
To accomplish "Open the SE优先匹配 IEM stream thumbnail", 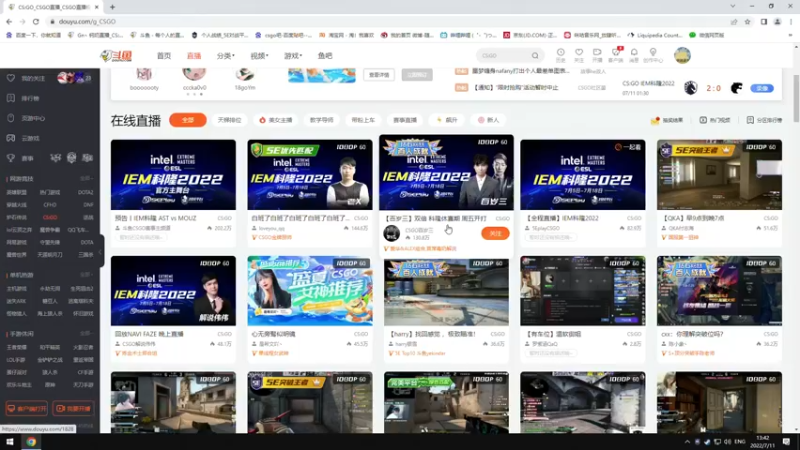I will point(310,174).
